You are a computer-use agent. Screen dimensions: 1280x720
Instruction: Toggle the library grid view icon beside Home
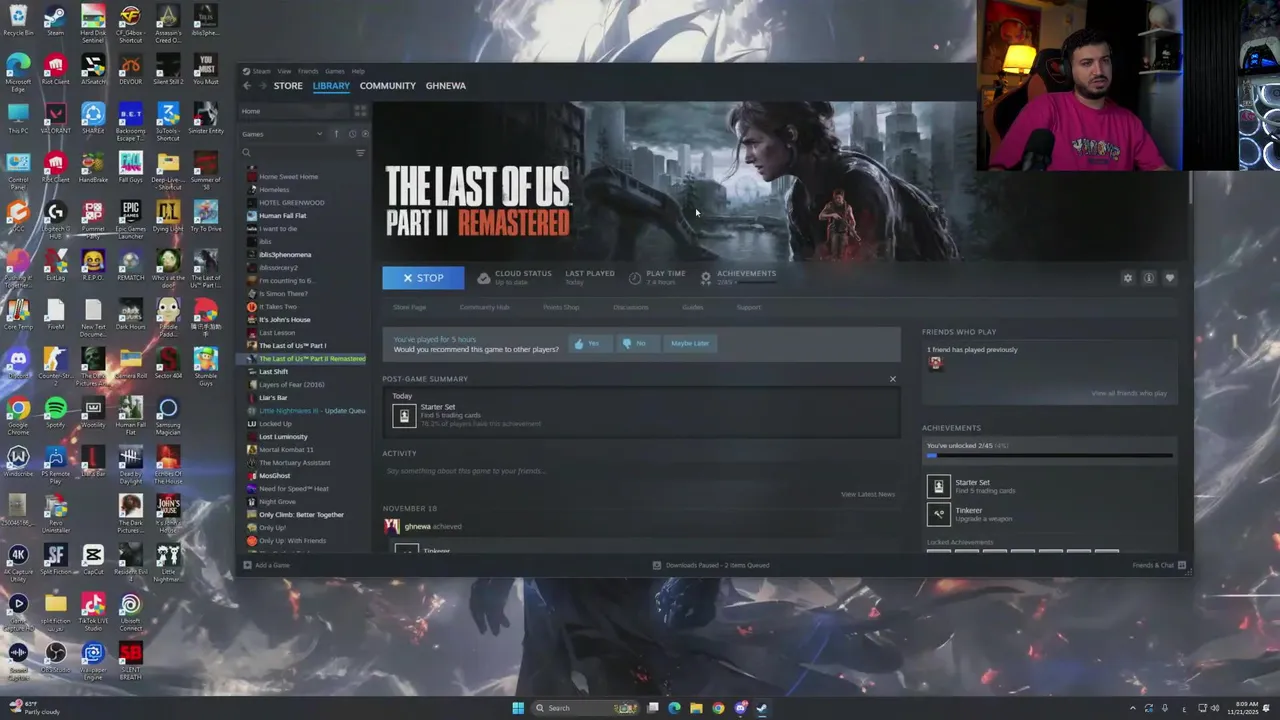(360, 111)
